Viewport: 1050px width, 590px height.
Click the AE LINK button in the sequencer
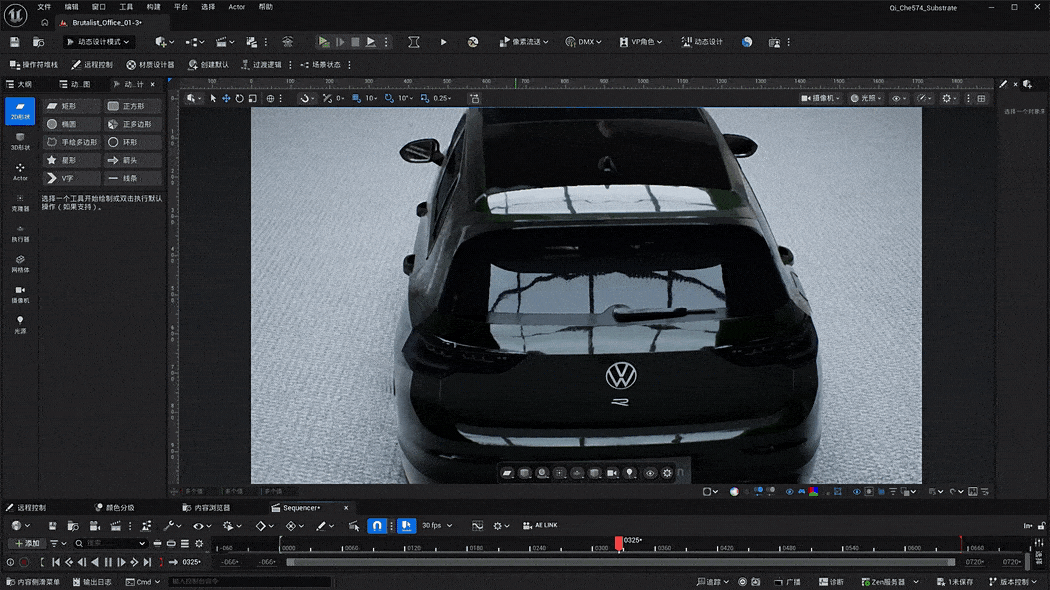pos(540,526)
